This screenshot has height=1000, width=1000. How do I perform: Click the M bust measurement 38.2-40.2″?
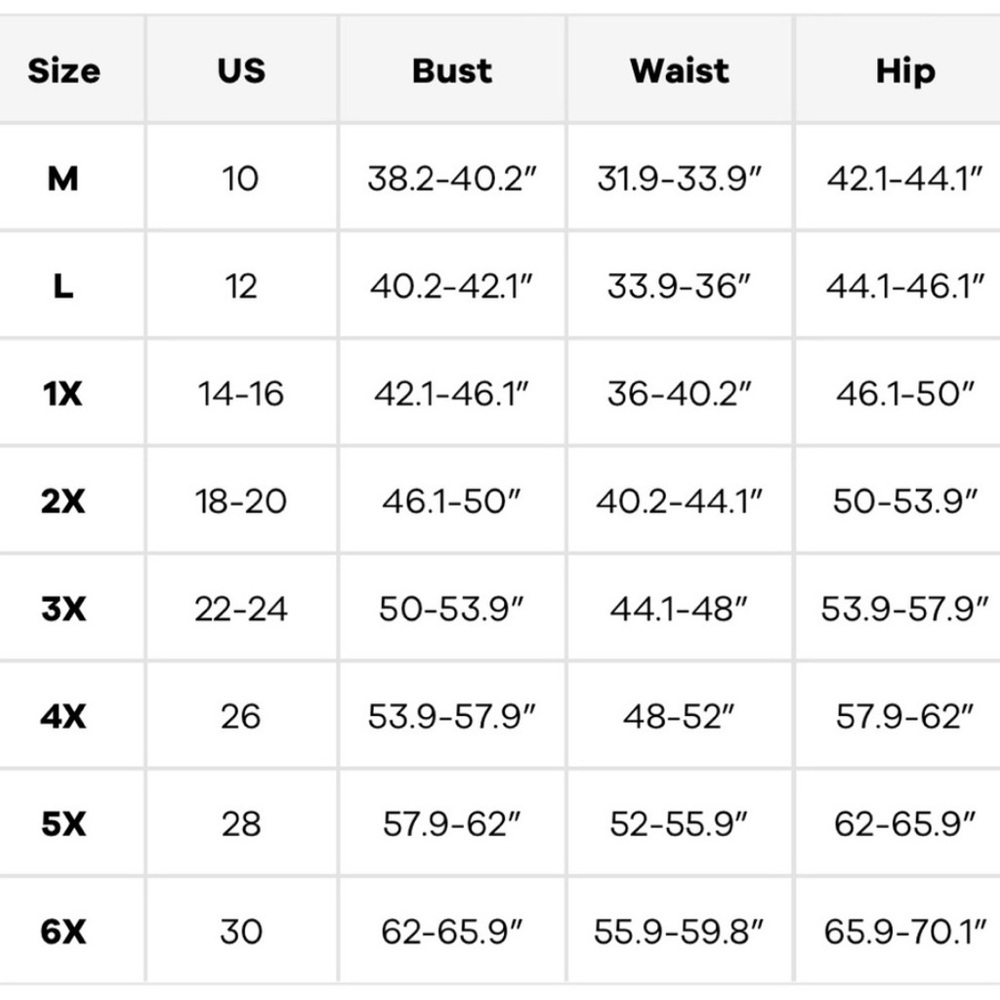click(x=452, y=179)
